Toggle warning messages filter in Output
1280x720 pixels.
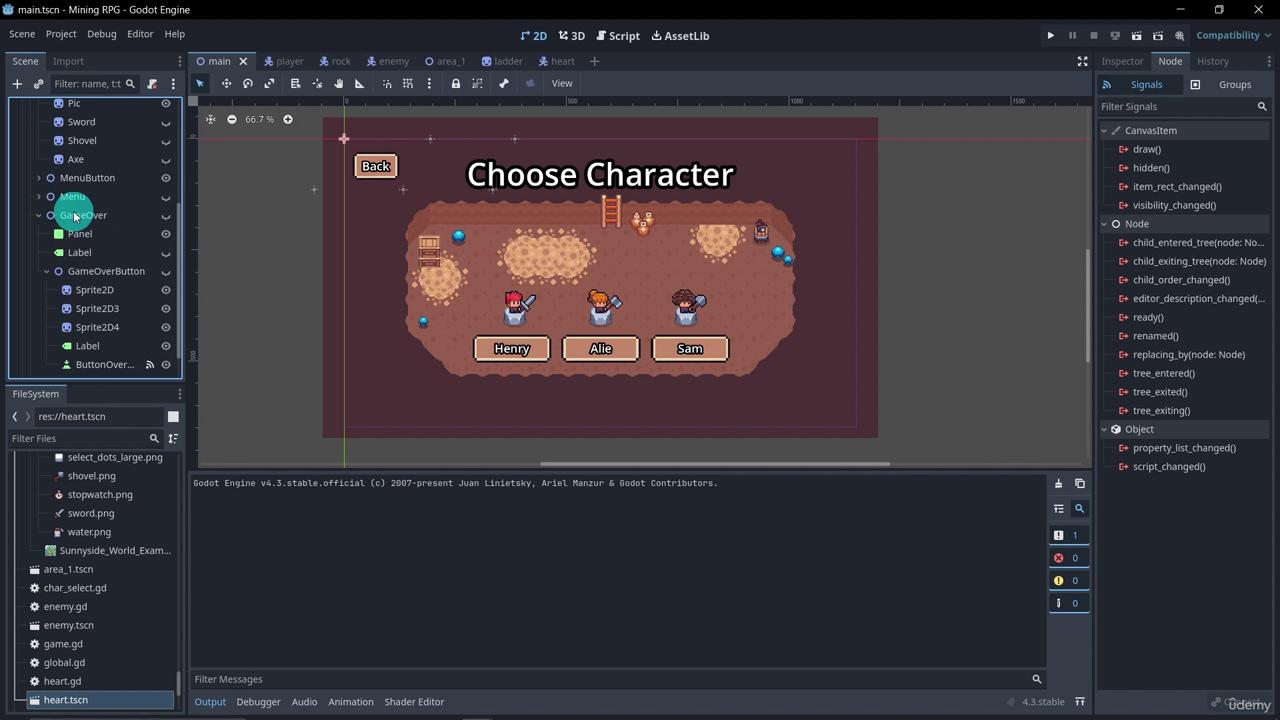(x=1068, y=581)
